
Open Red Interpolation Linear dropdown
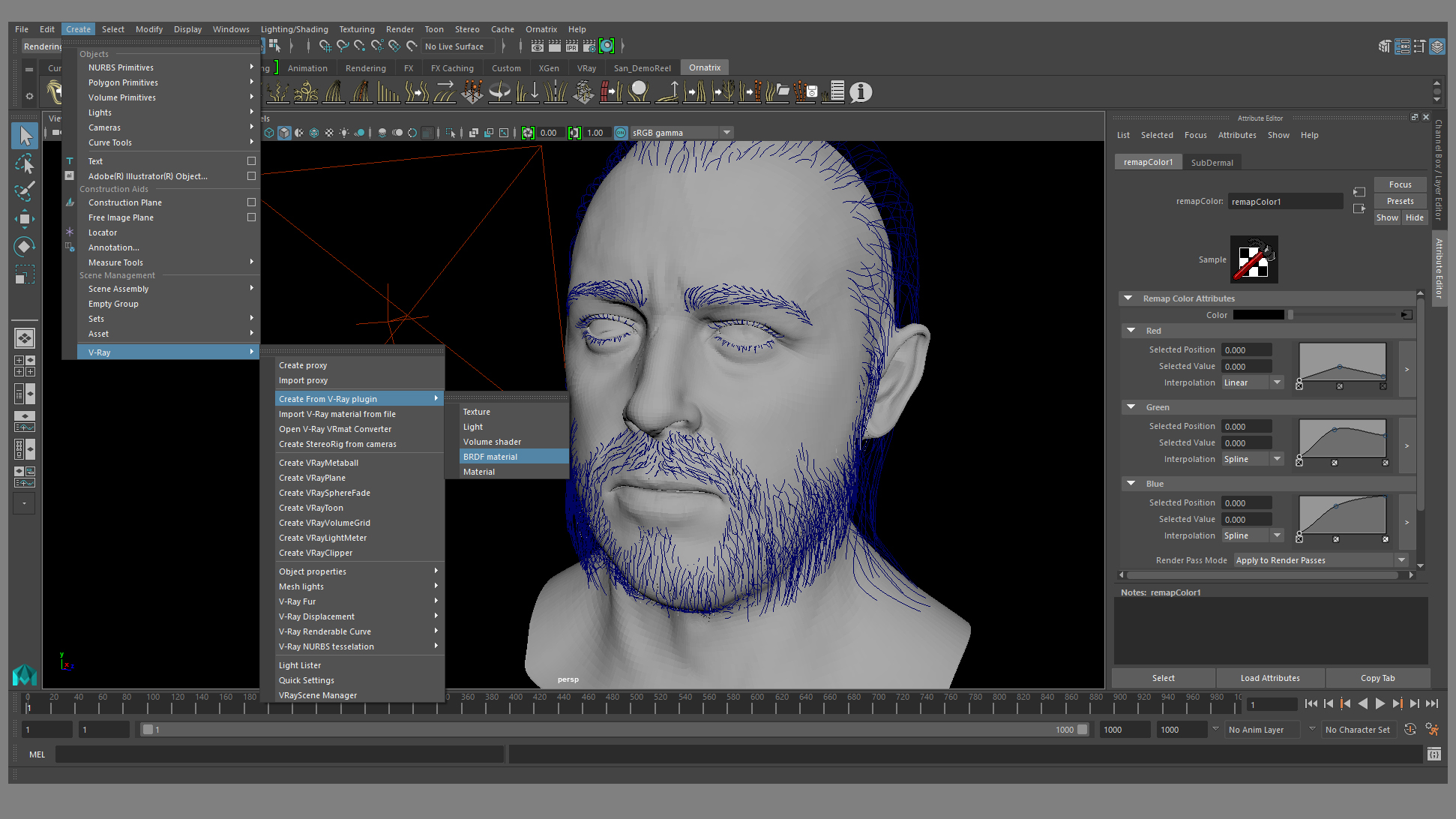[x=1252, y=382]
